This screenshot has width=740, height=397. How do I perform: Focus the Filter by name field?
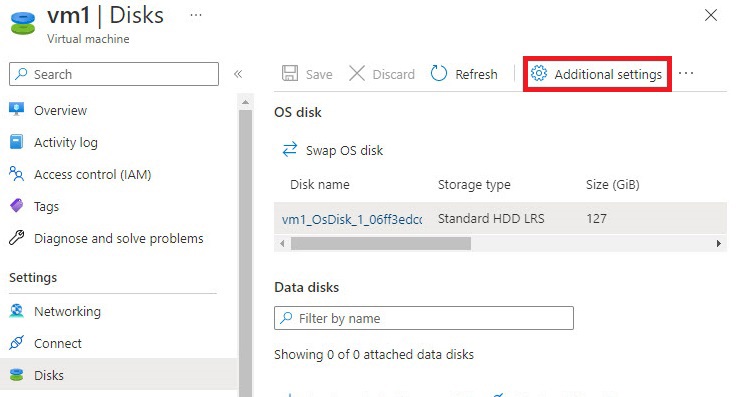424,318
